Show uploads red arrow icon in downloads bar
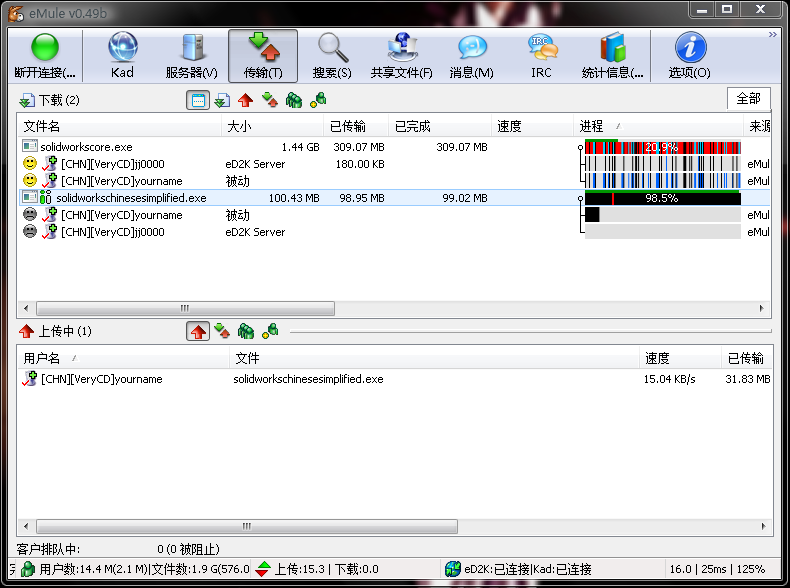Screen dimensions: 790x588 (x=245, y=100)
